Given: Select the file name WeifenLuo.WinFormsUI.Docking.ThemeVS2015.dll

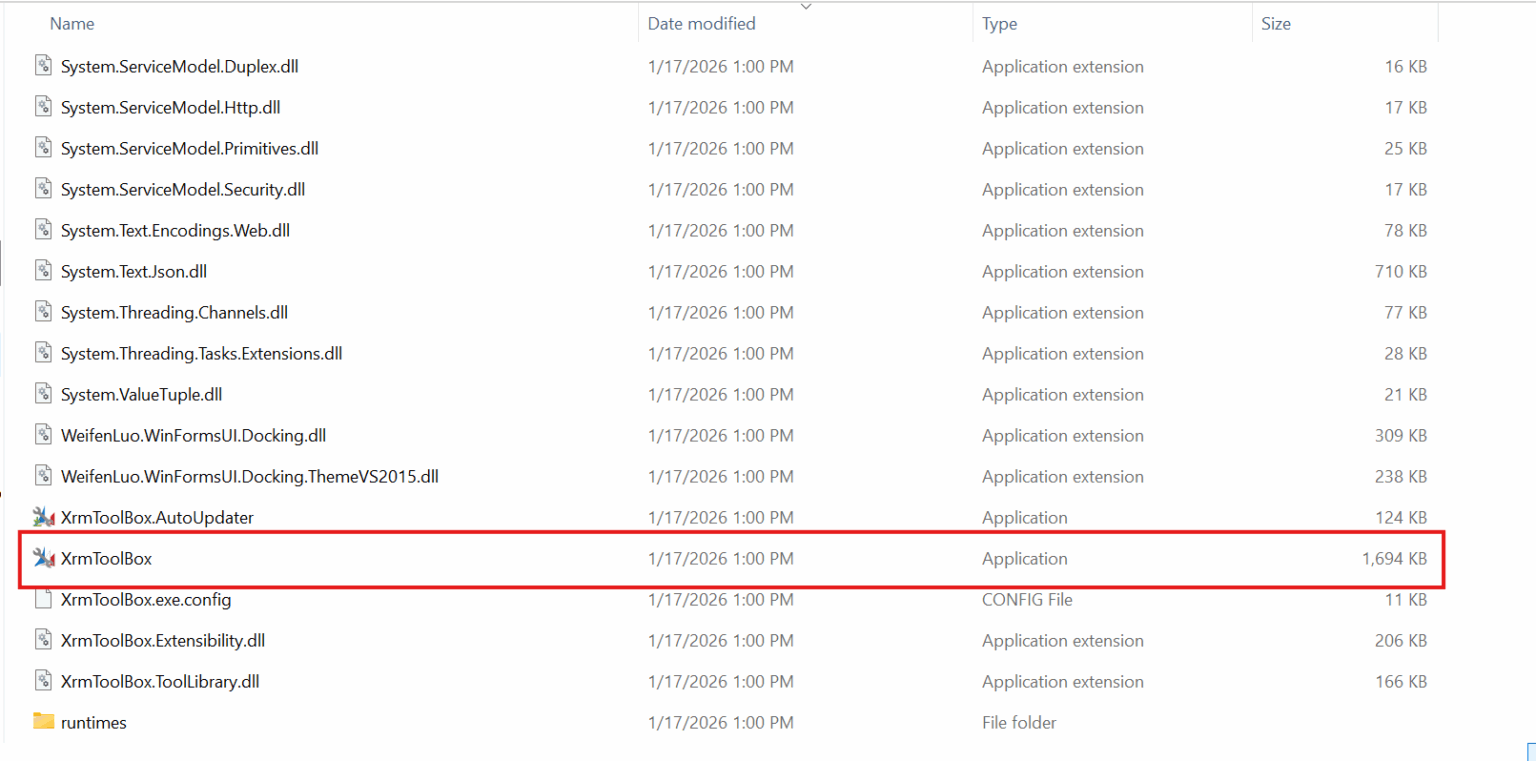Looking at the screenshot, I should click(250, 476).
